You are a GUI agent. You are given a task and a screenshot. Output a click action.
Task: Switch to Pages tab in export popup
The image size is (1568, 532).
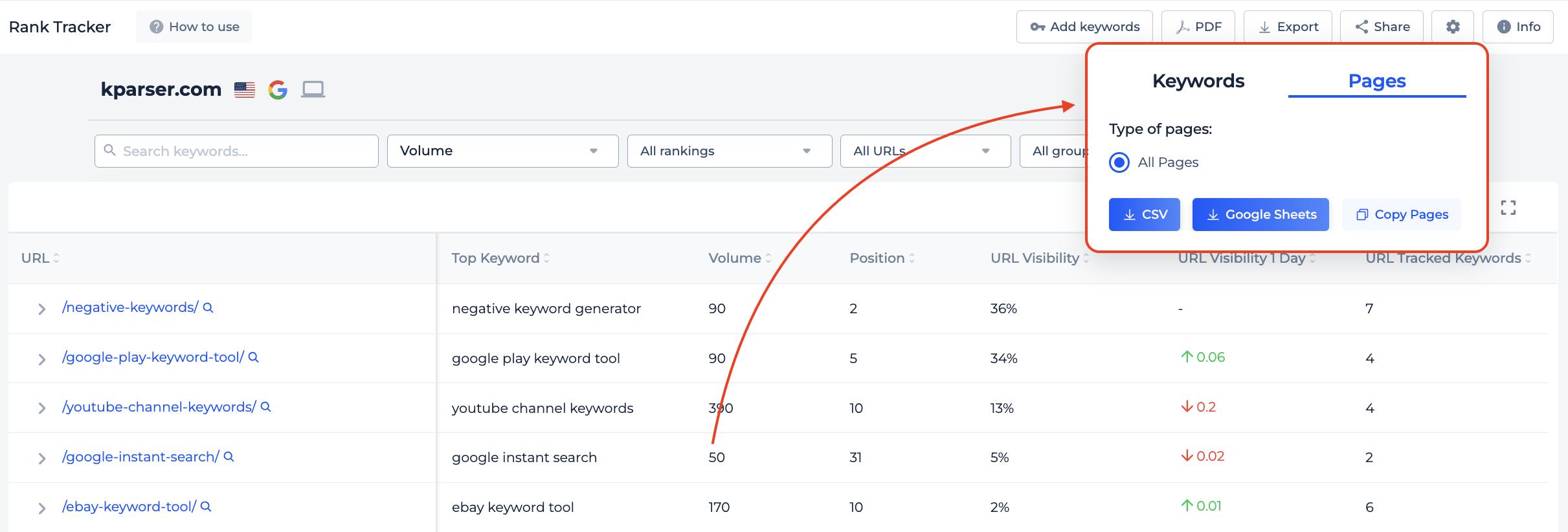click(1377, 81)
